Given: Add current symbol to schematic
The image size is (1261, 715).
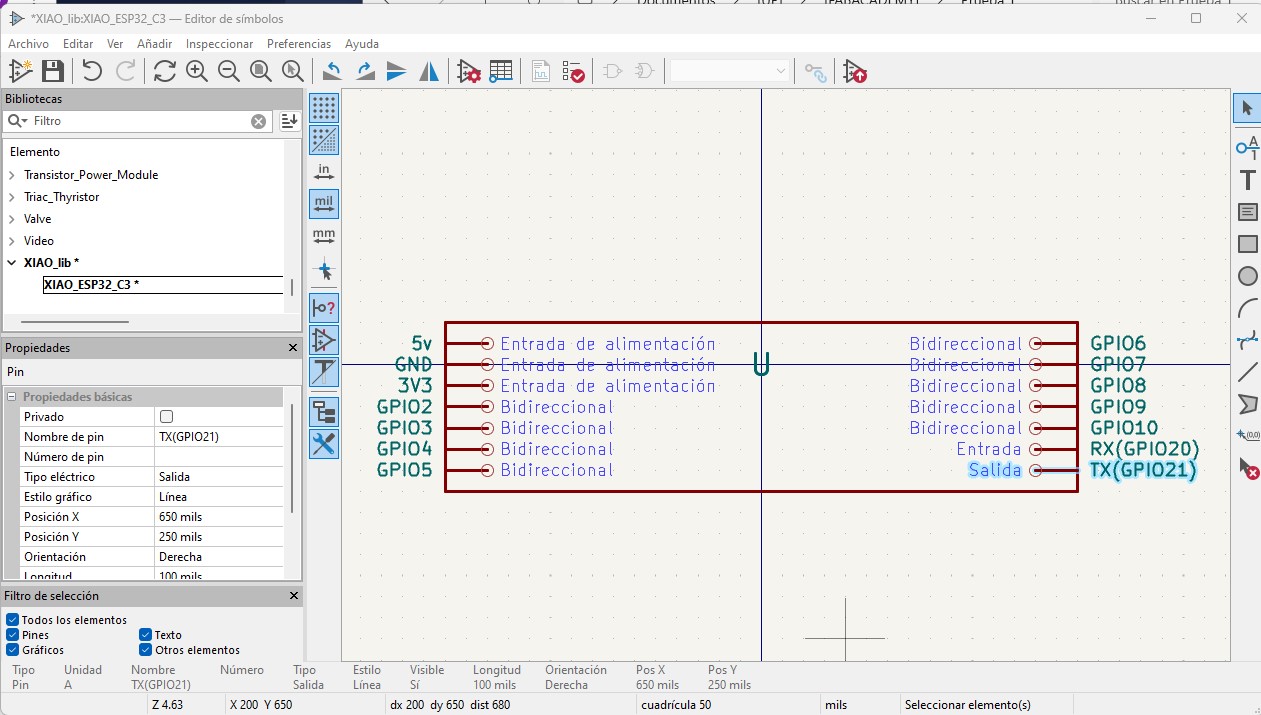Looking at the screenshot, I should pyautogui.click(x=855, y=71).
